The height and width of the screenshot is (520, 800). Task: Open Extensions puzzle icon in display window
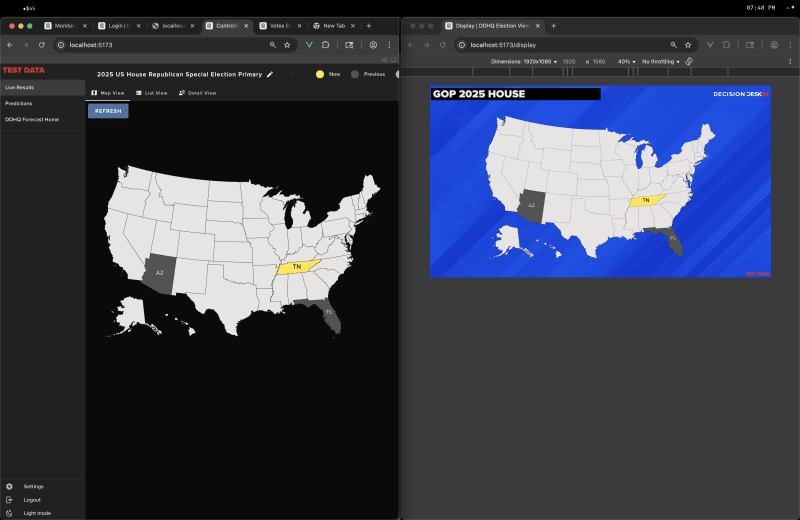[x=727, y=45]
